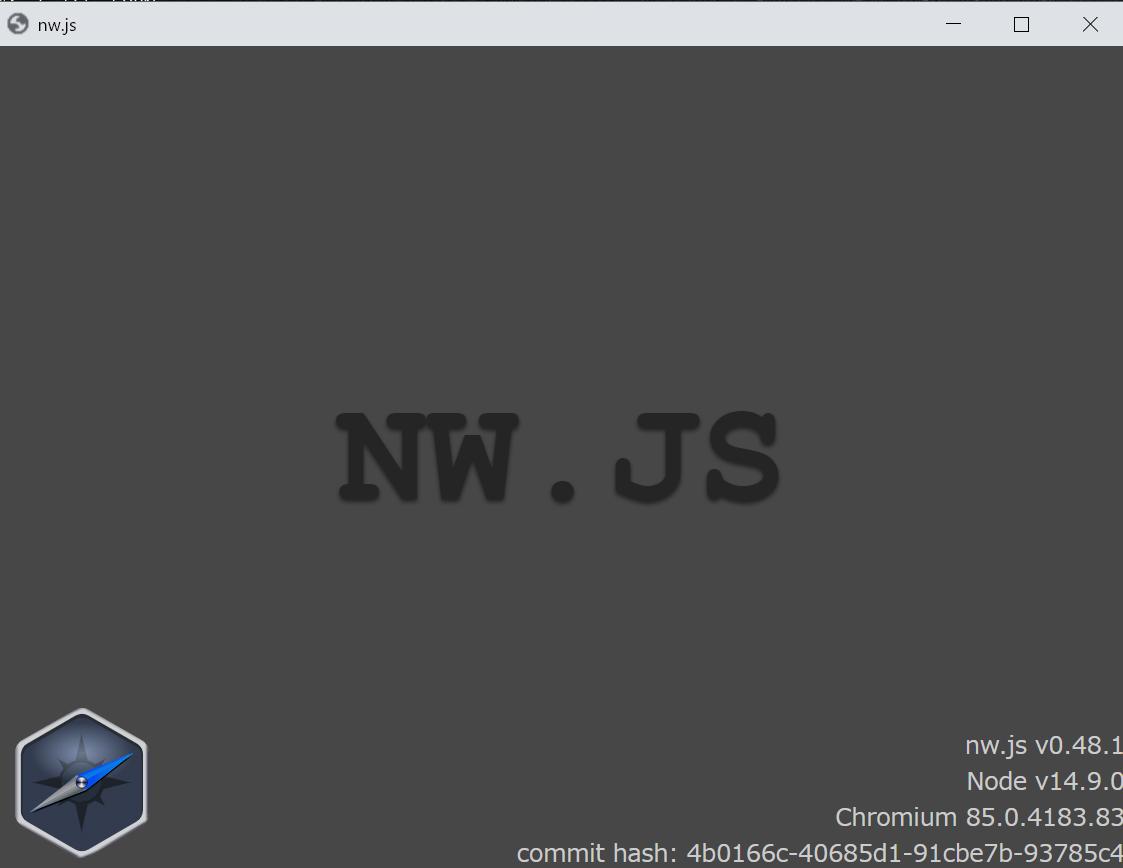Minimize the nw.js window
Image resolution: width=1123 pixels, height=868 pixels.
(x=953, y=24)
